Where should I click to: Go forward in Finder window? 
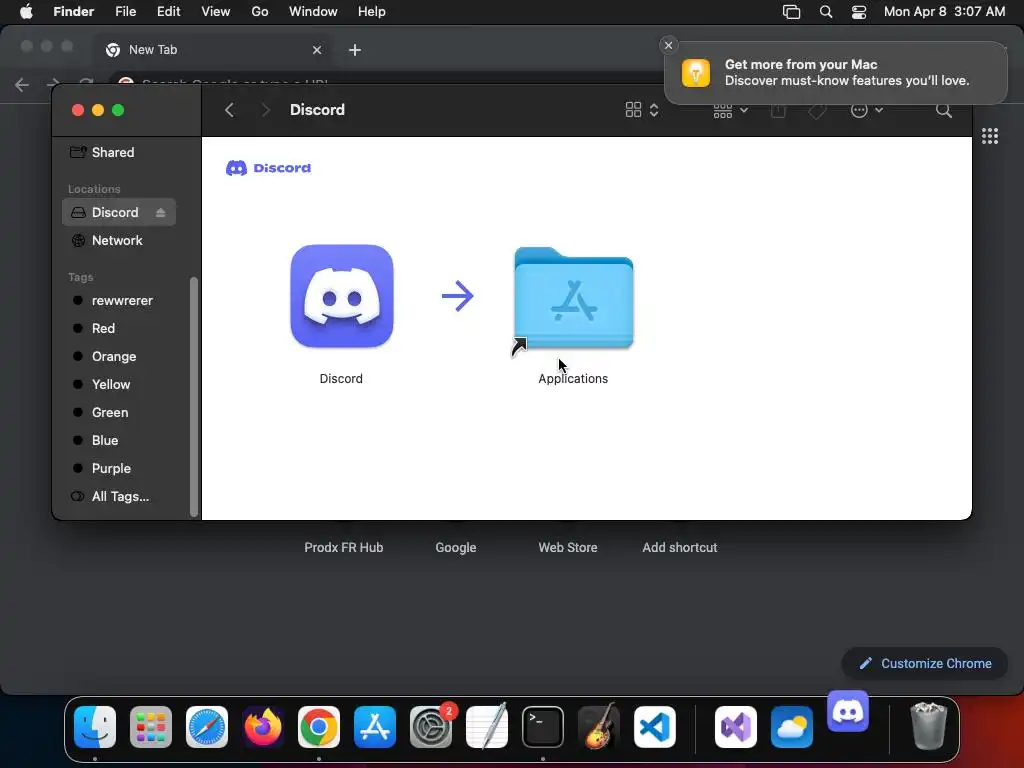point(265,110)
